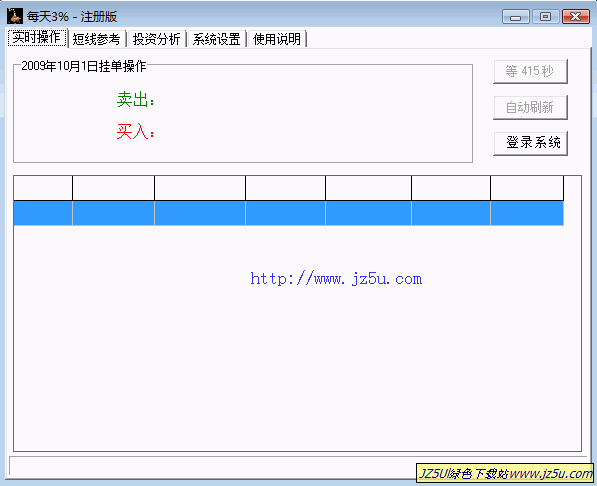Close the 每天3% window
This screenshot has height=486, width=597.
click(x=576, y=17)
